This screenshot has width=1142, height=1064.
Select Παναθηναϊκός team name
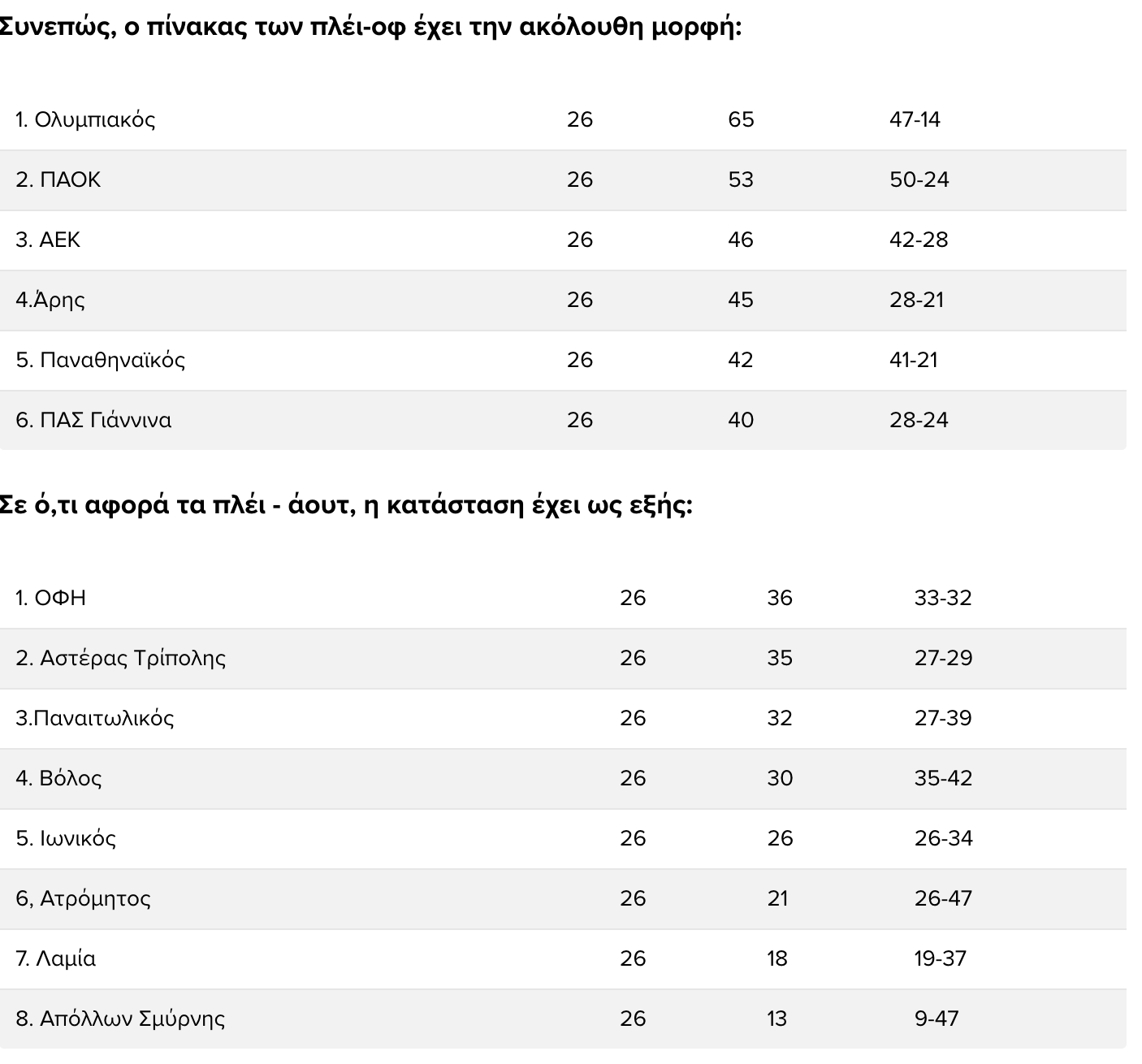[x=101, y=360]
